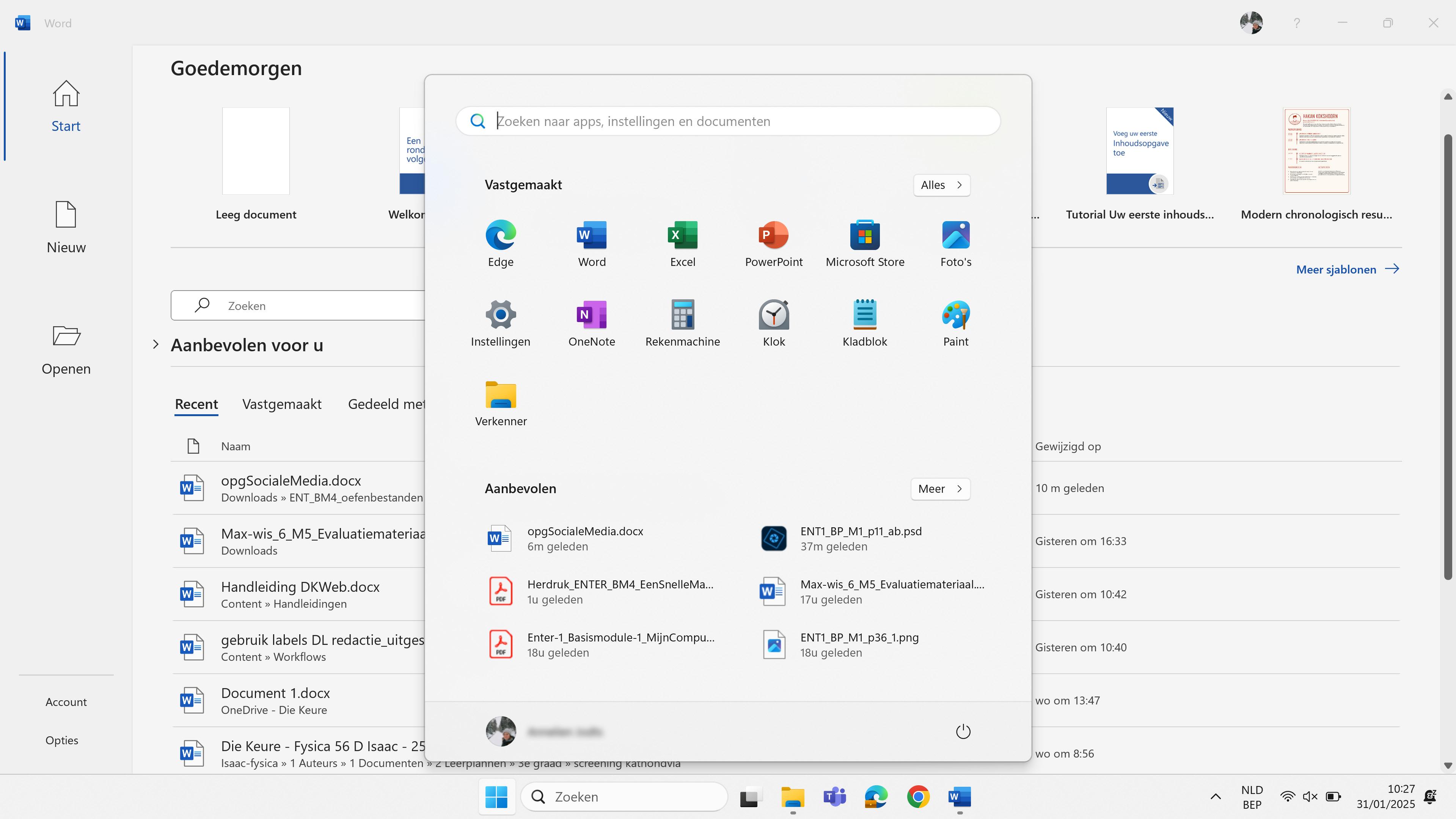Open OneNote from pinned apps
The width and height of the screenshot is (1456, 819).
pyautogui.click(x=591, y=323)
